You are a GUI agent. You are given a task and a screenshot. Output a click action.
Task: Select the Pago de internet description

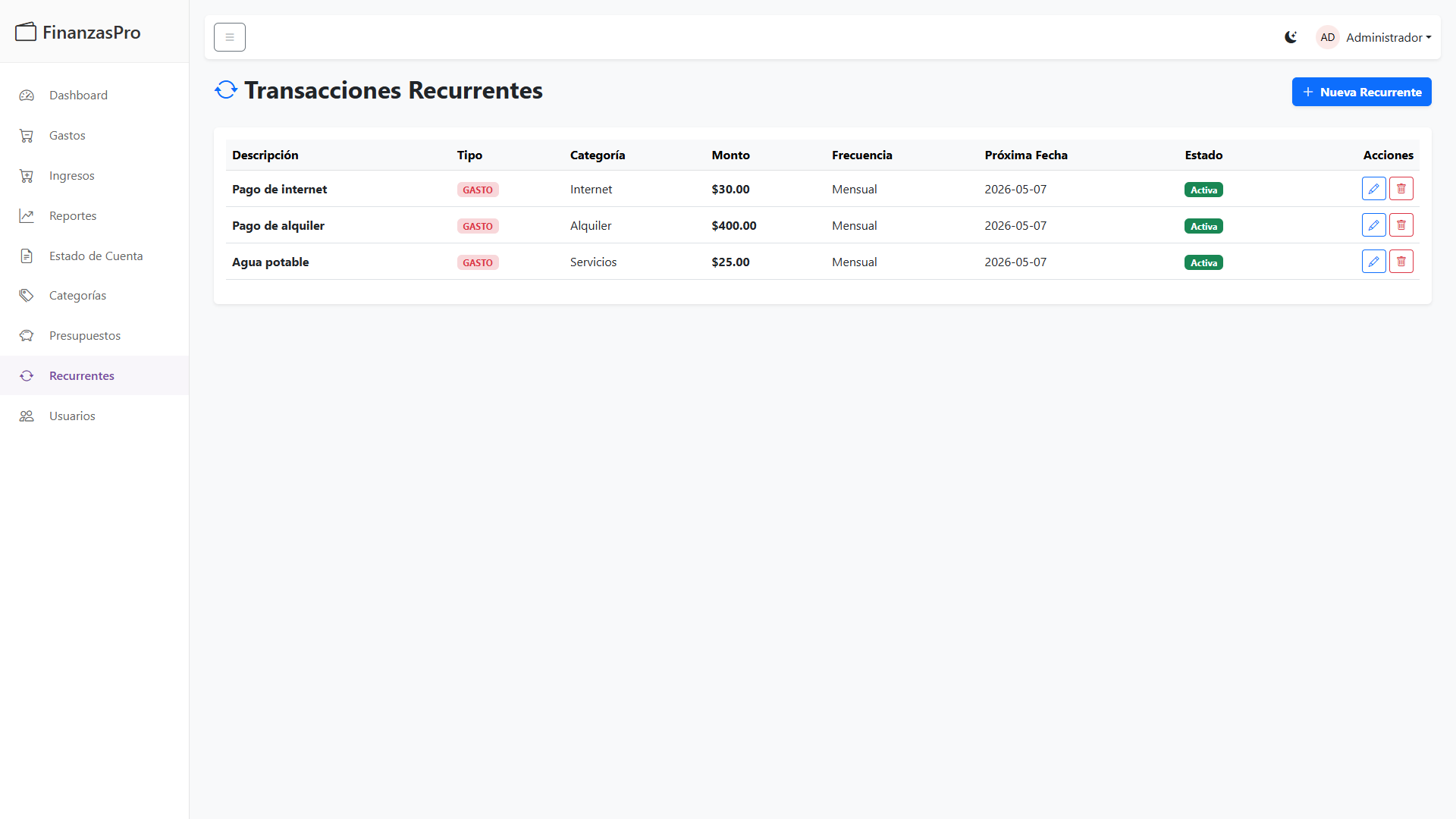point(279,189)
